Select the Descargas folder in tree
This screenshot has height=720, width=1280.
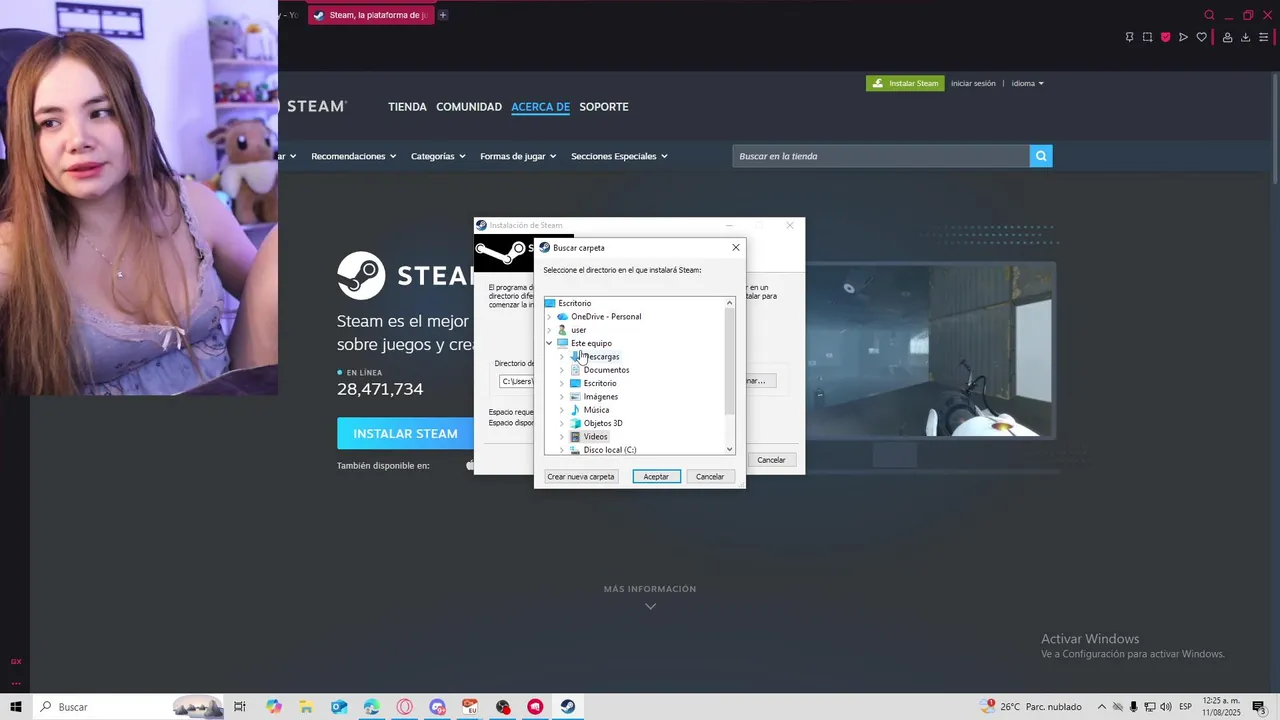(x=601, y=357)
